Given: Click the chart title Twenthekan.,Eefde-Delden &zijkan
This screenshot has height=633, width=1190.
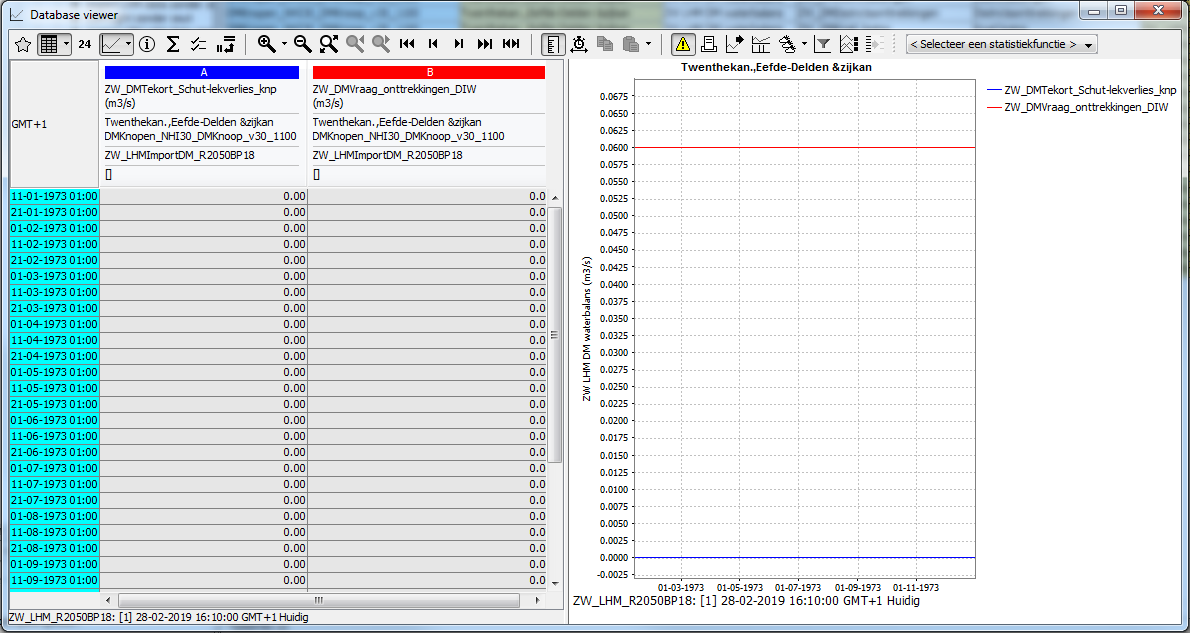Looking at the screenshot, I should click(x=776, y=67).
